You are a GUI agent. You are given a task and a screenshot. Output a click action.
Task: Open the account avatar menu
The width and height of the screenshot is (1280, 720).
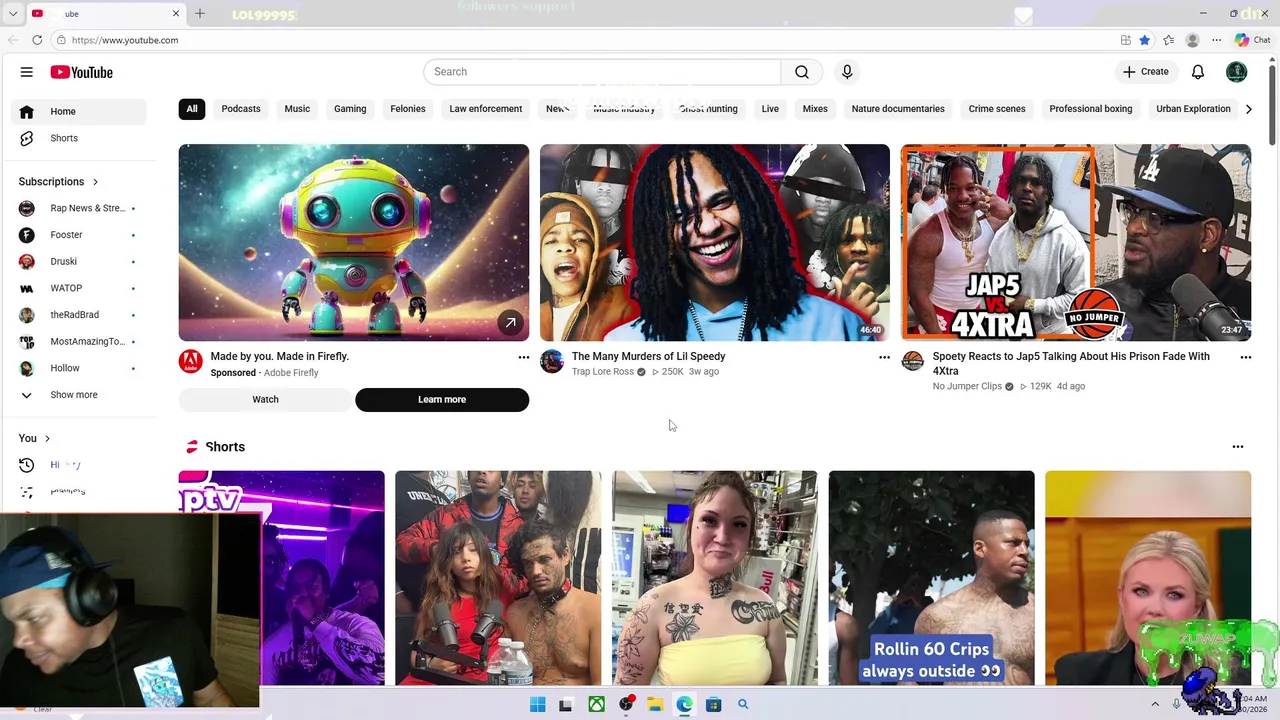(x=1237, y=72)
